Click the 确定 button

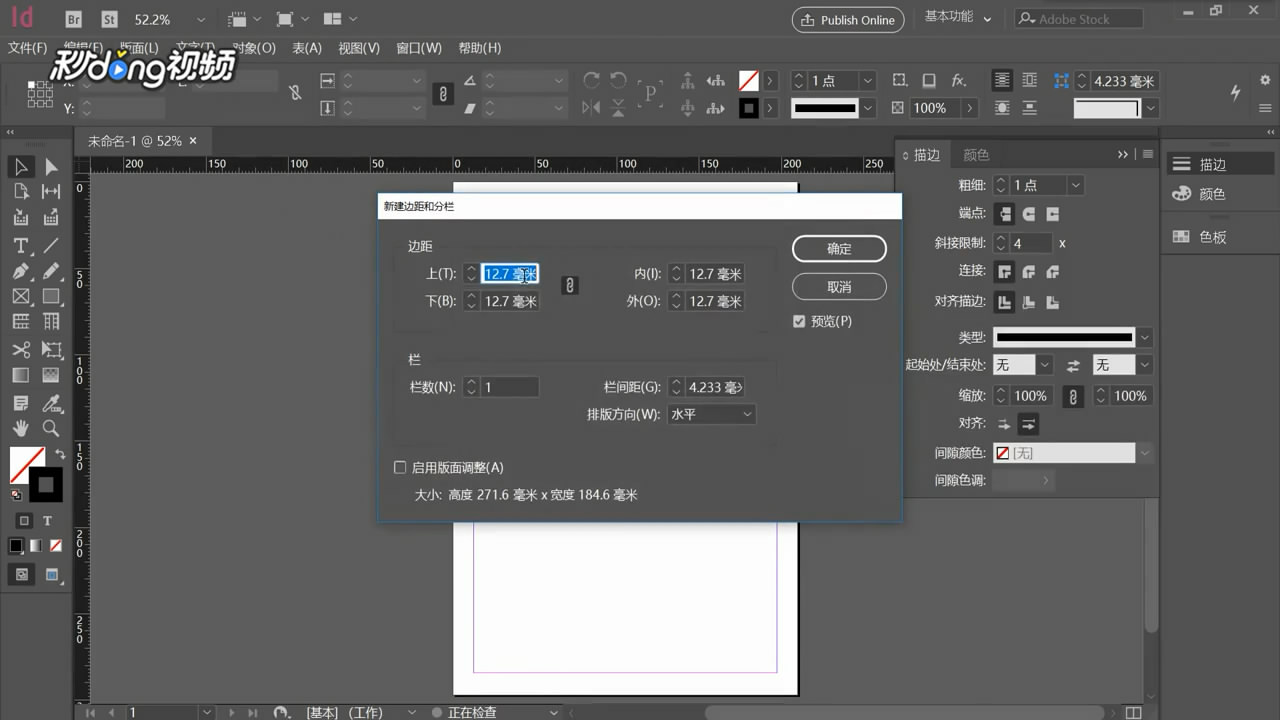pyautogui.click(x=839, y=249)
